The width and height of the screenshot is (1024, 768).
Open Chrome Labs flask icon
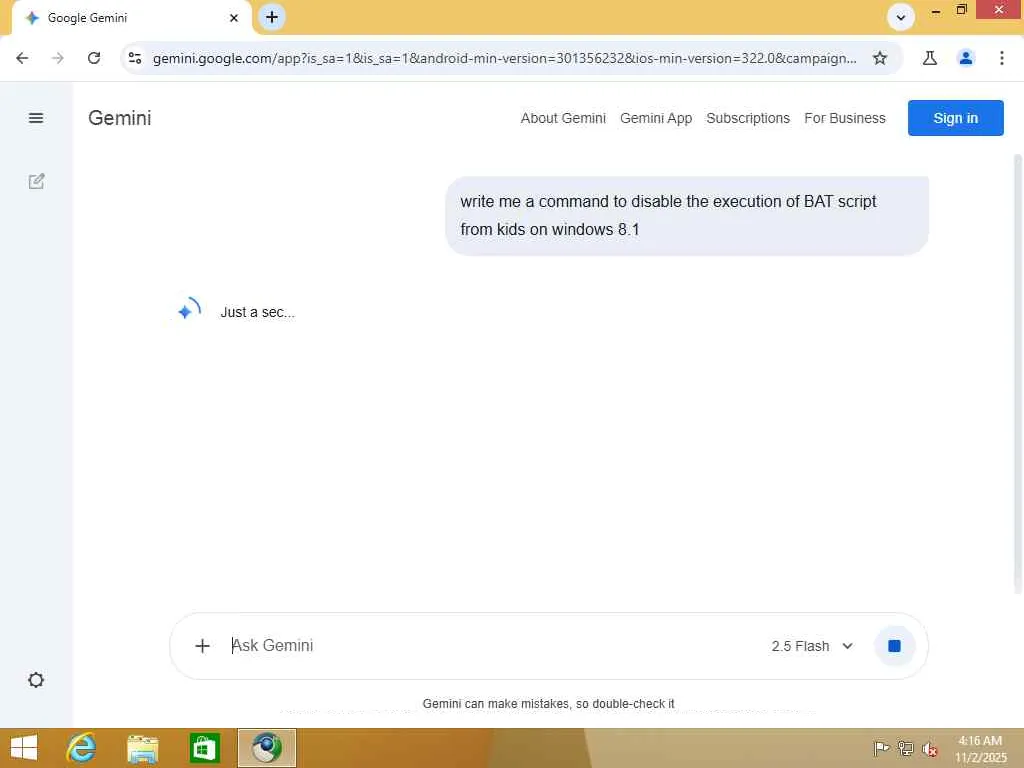929,58
